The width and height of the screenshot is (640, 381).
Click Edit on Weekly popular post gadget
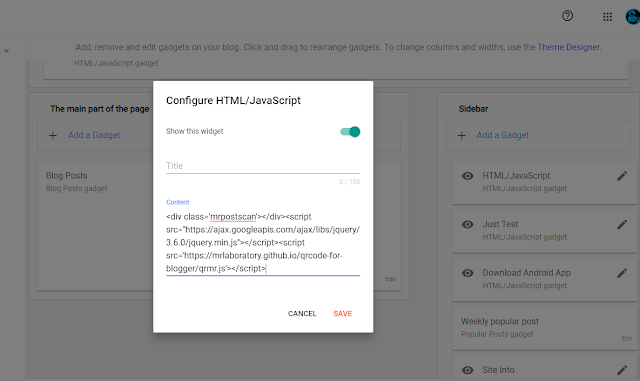click(627, 339)
